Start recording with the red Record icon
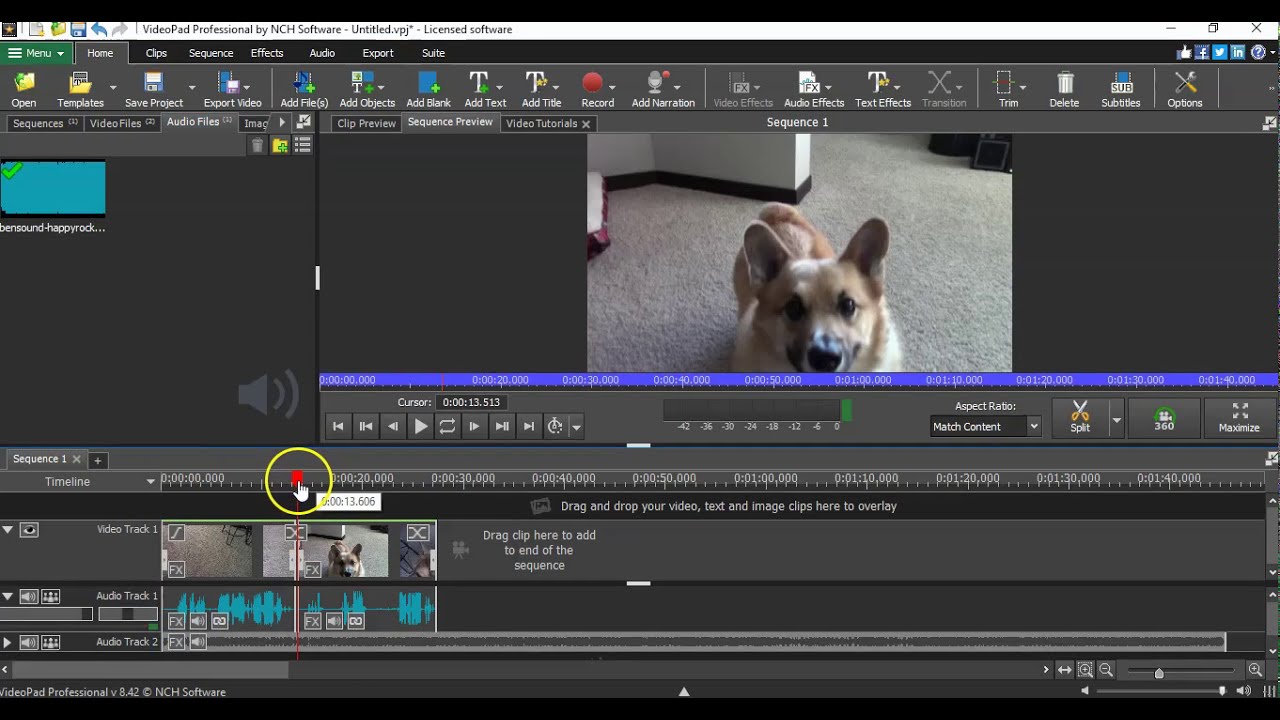Screen dimensions: 1280x720 [x=593, y=83]
